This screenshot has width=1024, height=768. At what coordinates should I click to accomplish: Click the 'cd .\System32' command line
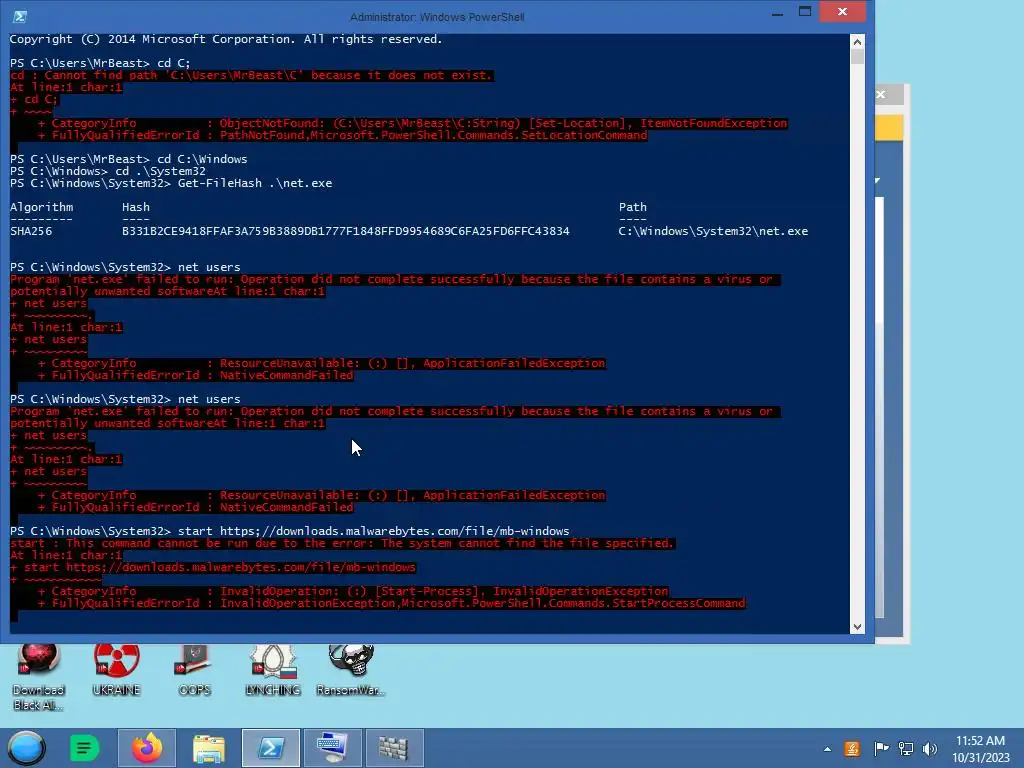[x=160, y=171]
